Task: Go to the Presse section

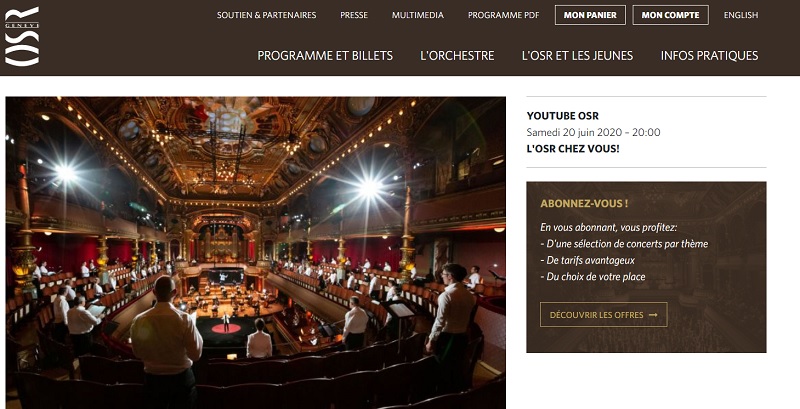Action: click(354, 15)
